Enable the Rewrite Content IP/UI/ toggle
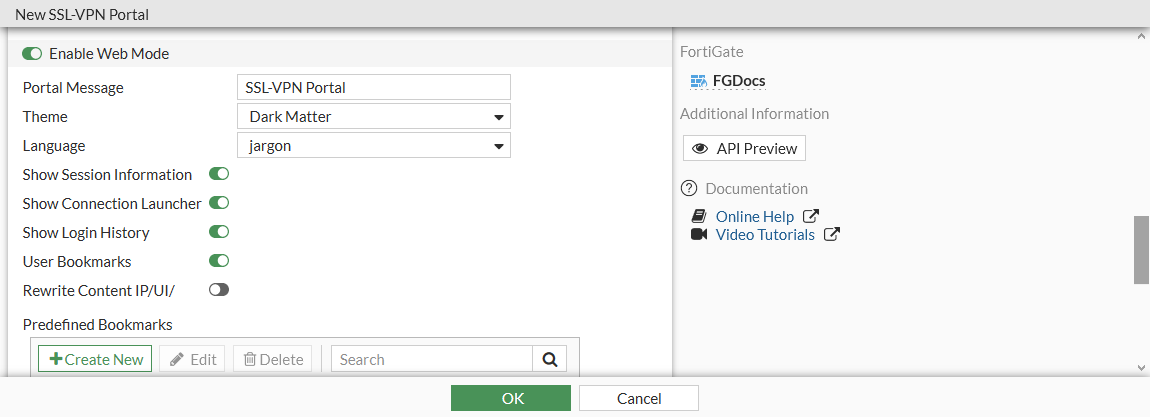Screen dimensions: 1150x417 219,290
